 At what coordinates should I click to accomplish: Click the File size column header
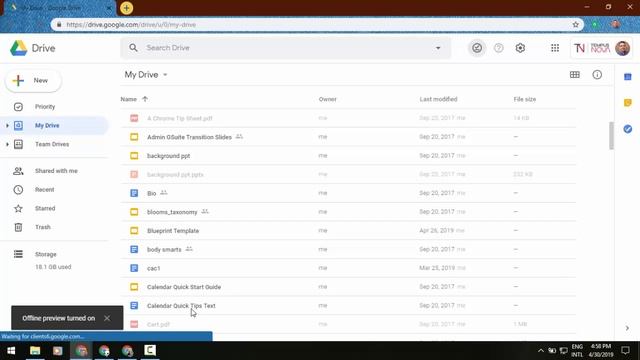524,99
